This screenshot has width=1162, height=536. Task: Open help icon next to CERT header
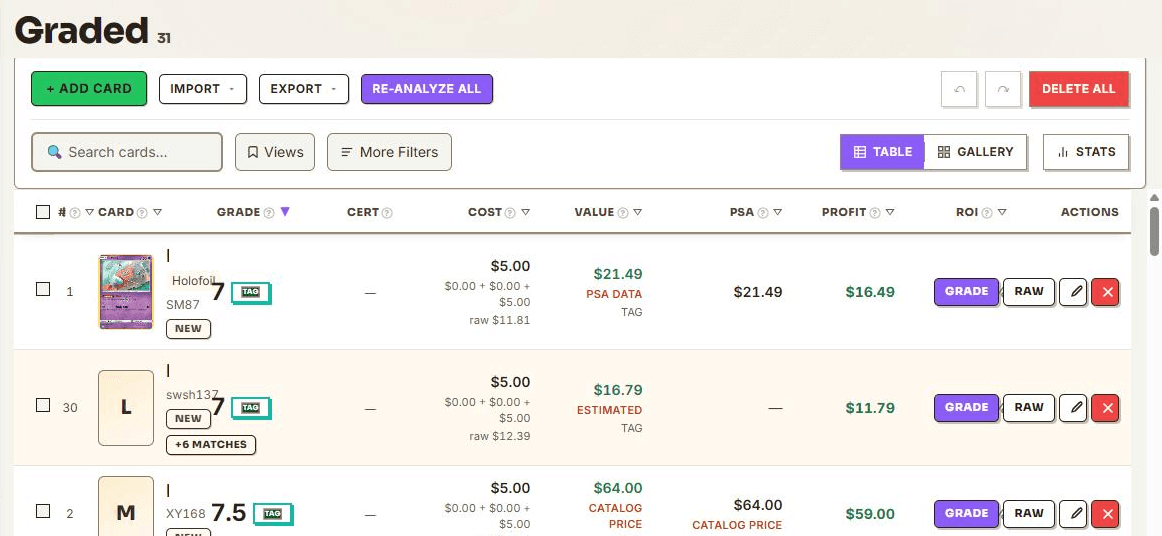click(x=387, y=213)
